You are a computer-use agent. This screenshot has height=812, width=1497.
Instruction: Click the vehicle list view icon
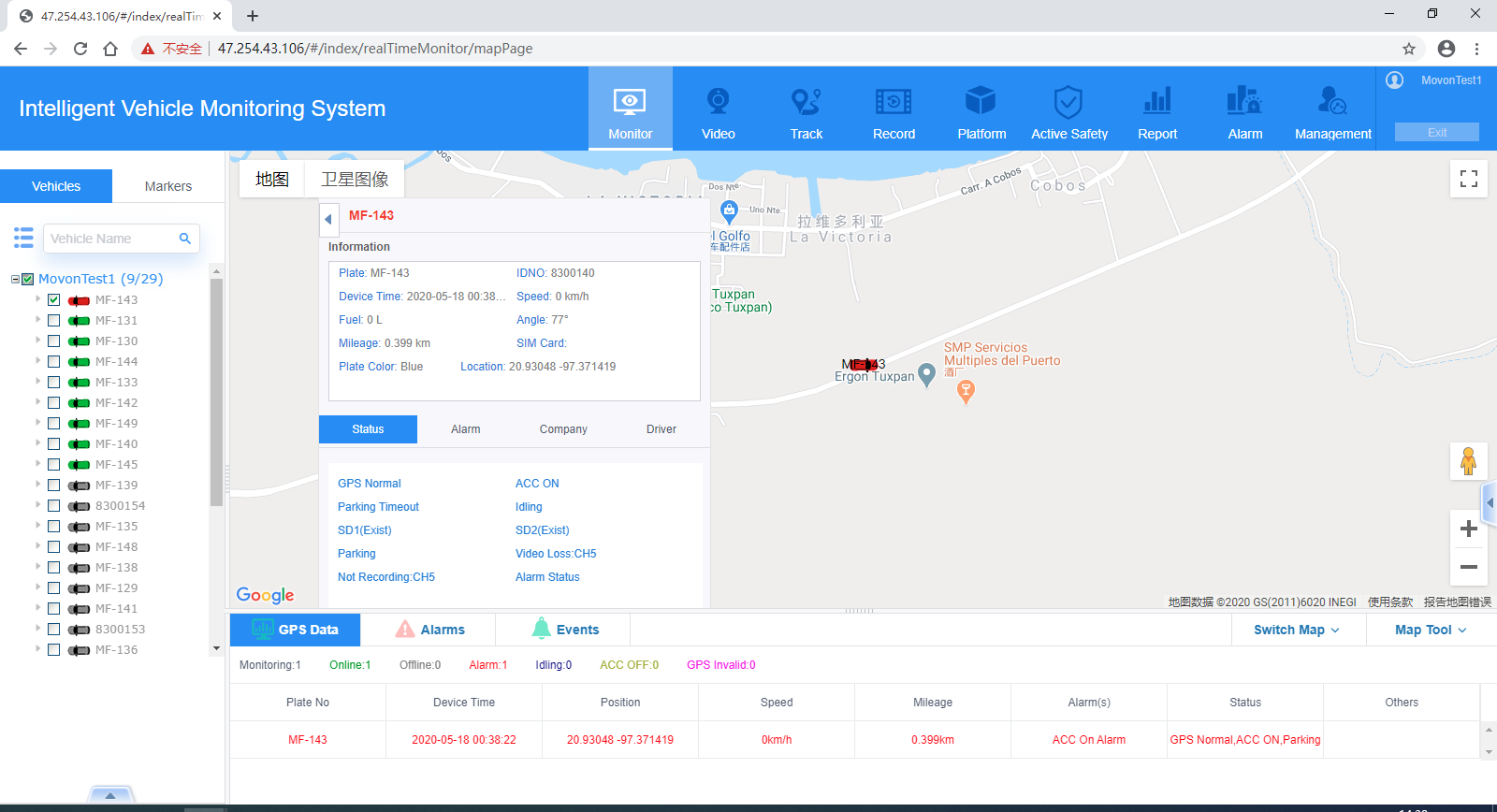(23, 238)
